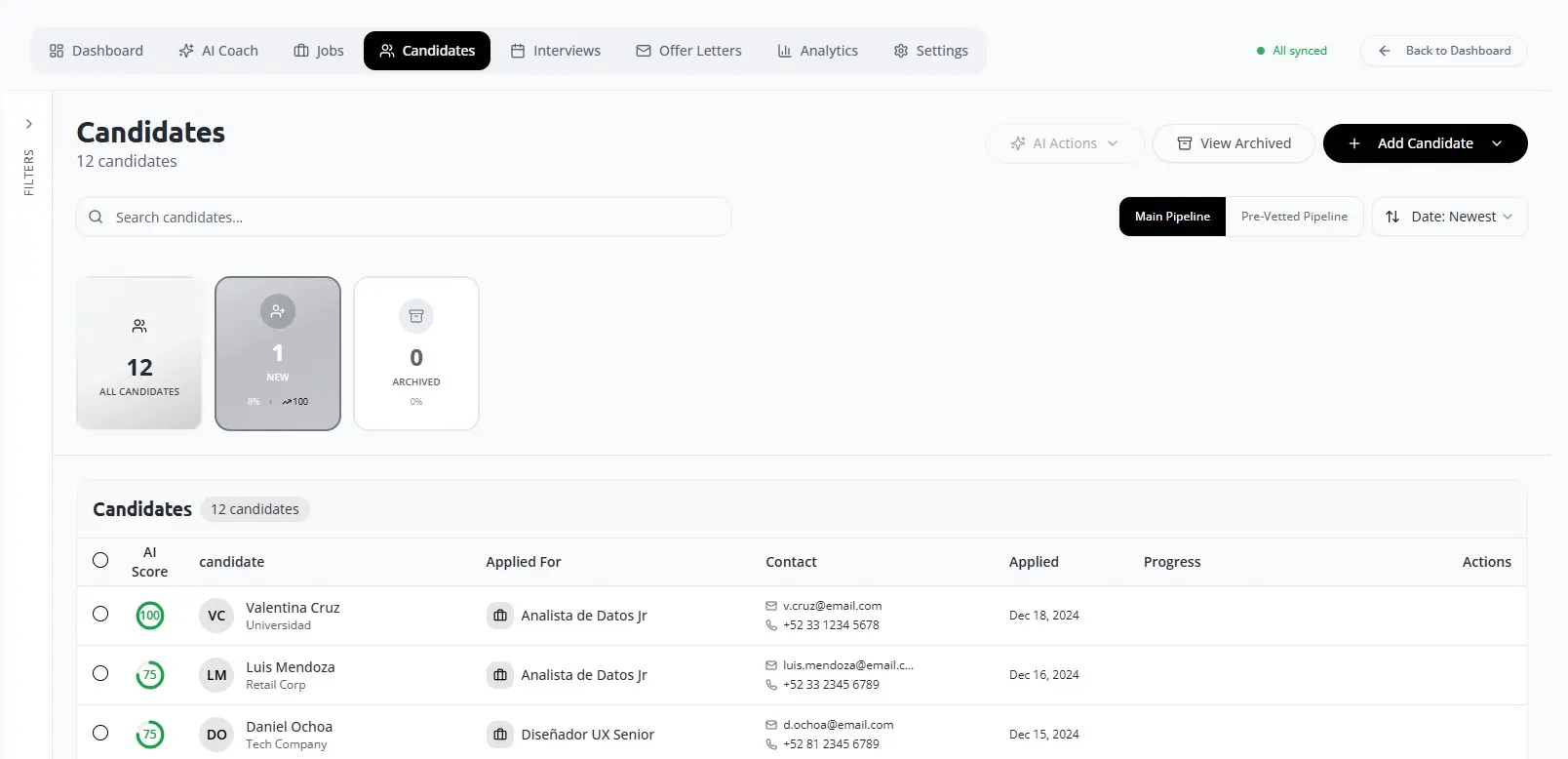1568x759 pixels.
Task: Click the Archived box icon
Action: click(x=416, y=316)
